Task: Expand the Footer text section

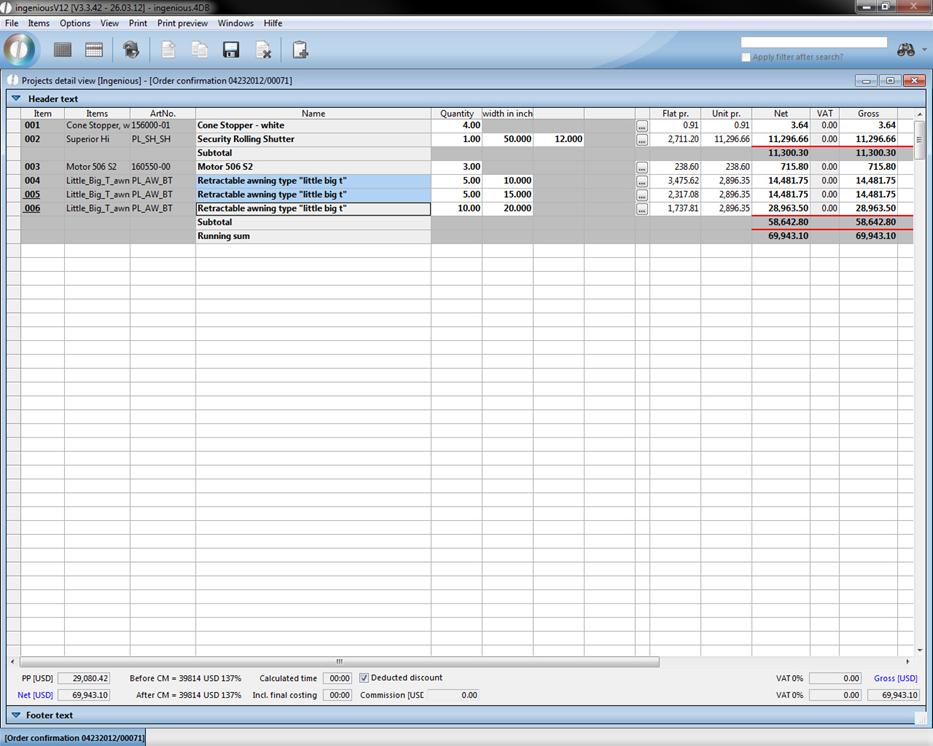Action: click(x=16, y=715)
